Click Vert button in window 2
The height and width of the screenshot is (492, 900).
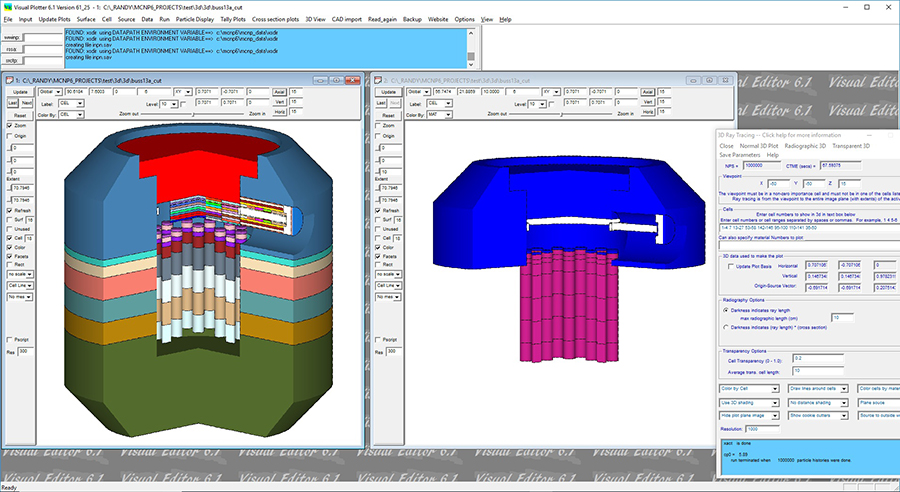pos(648,102)
